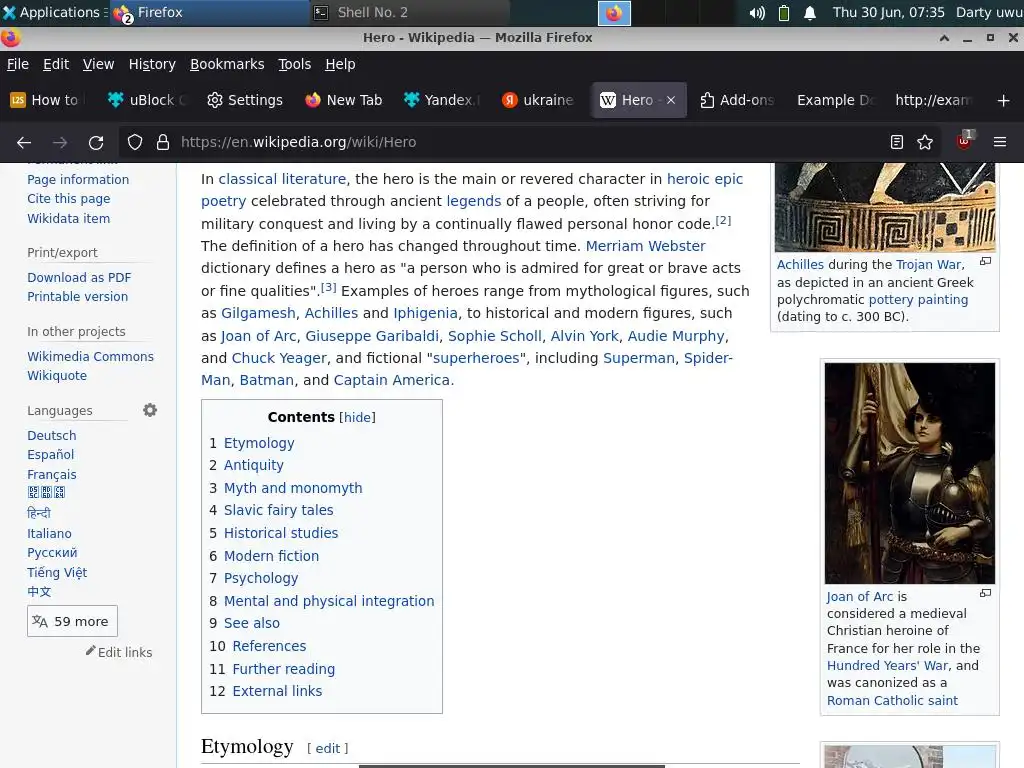Open the Русский language version
This screenshot has height=768, width=1024.
pos(52,552)
